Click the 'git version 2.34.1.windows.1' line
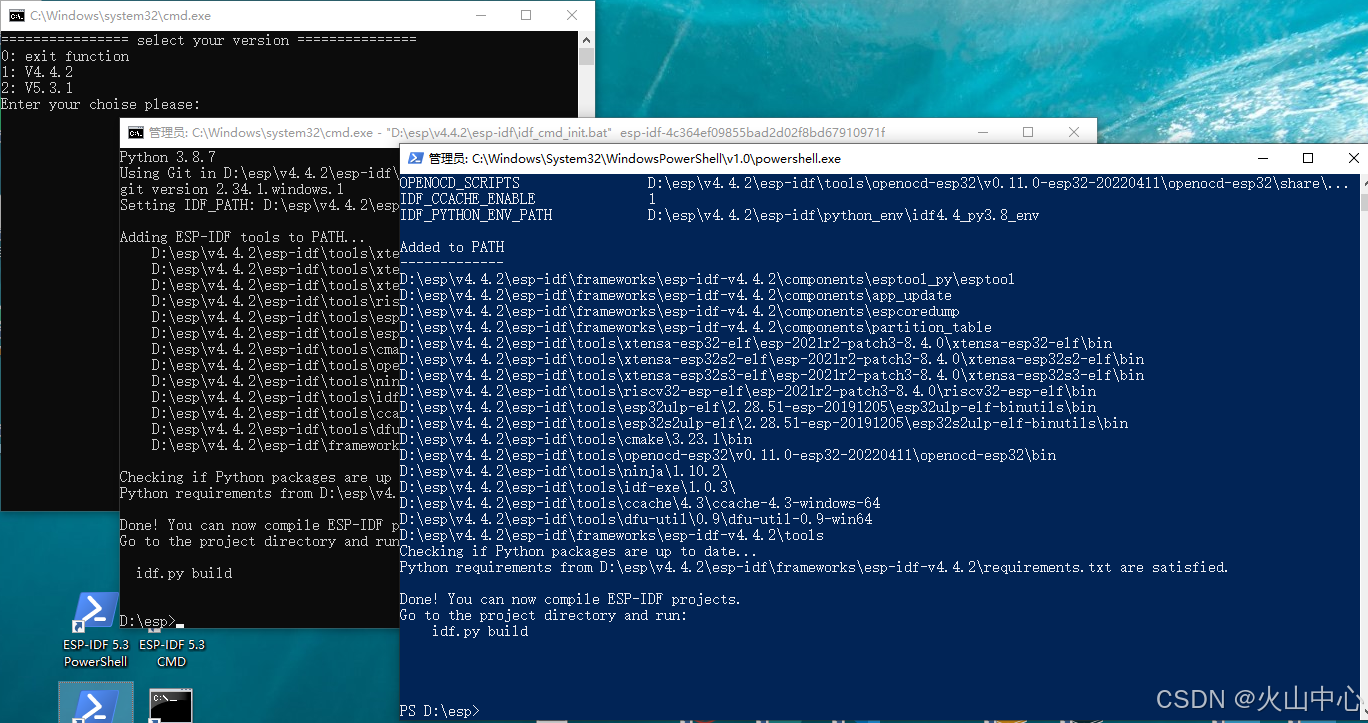 pos(231,189)
